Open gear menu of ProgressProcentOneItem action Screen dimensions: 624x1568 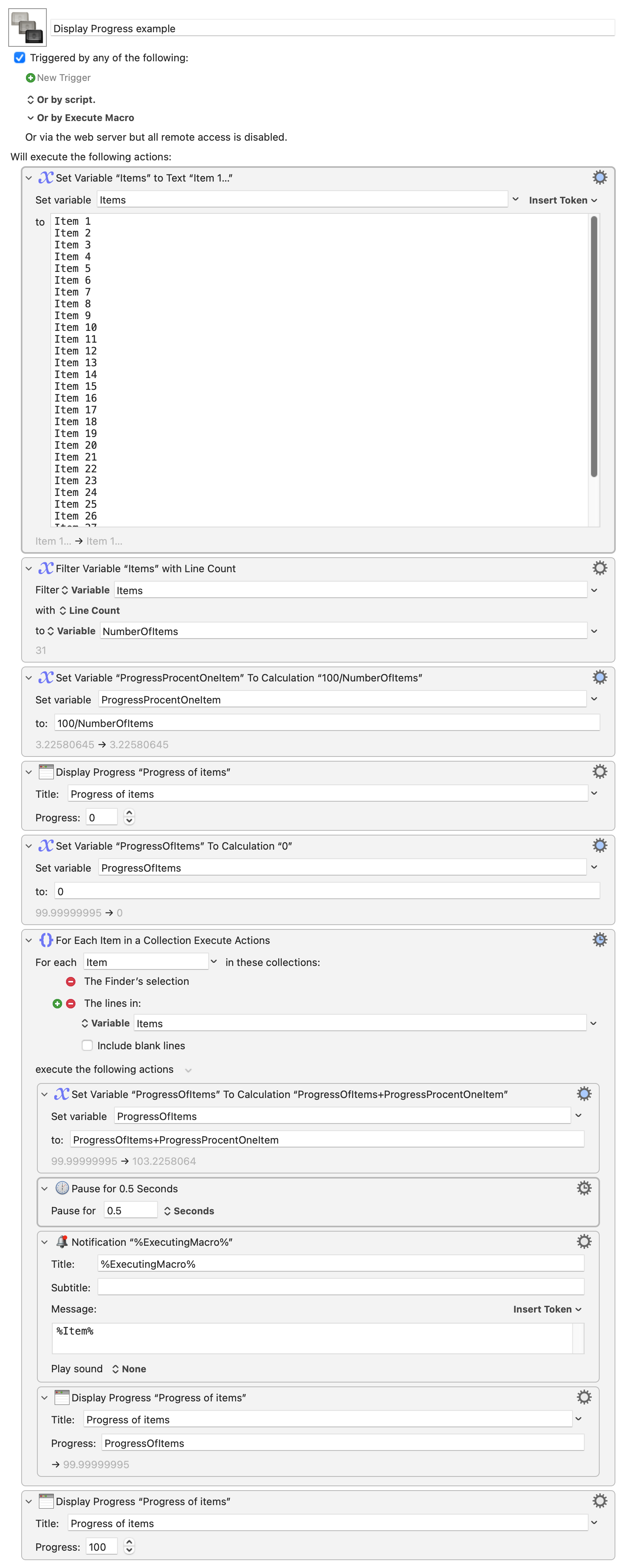point(600,677)
